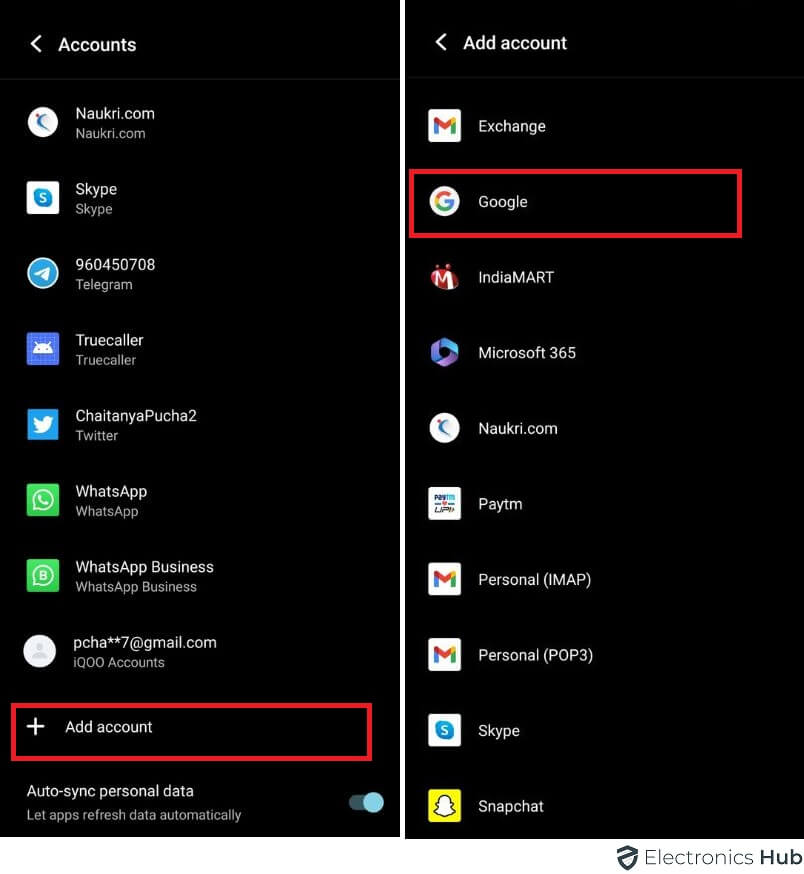The width and height of the screenshot is (804, 874).
Task: Select IndiaMART as account type
Action: (x=604, y=277)
